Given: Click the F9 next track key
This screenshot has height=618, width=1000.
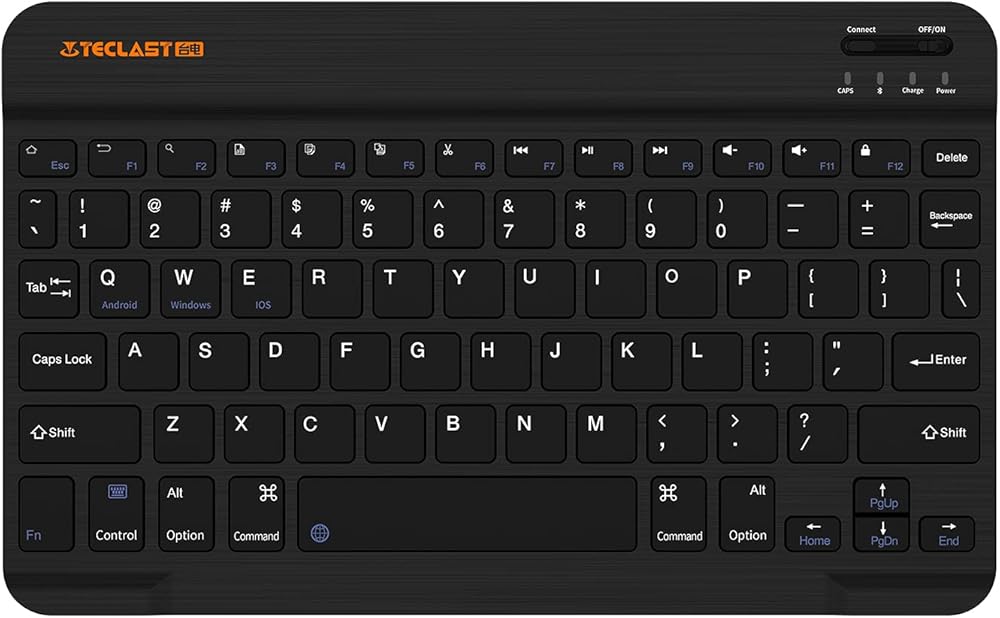Looking at the screenshot, I should 673,158.
